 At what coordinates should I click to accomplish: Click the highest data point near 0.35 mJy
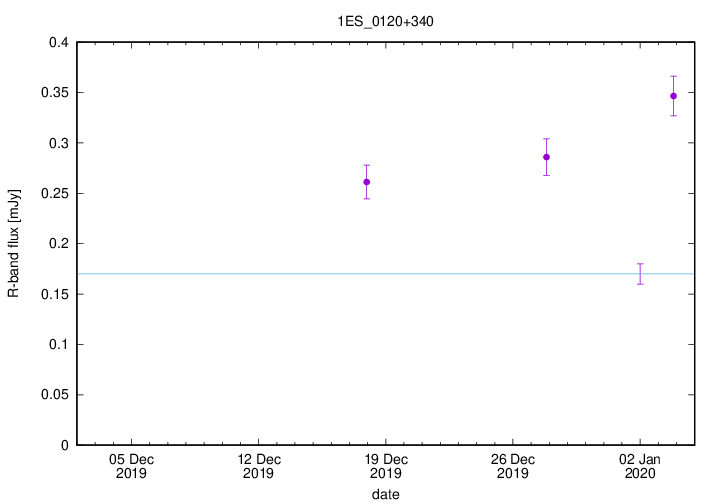pos(673,96)
